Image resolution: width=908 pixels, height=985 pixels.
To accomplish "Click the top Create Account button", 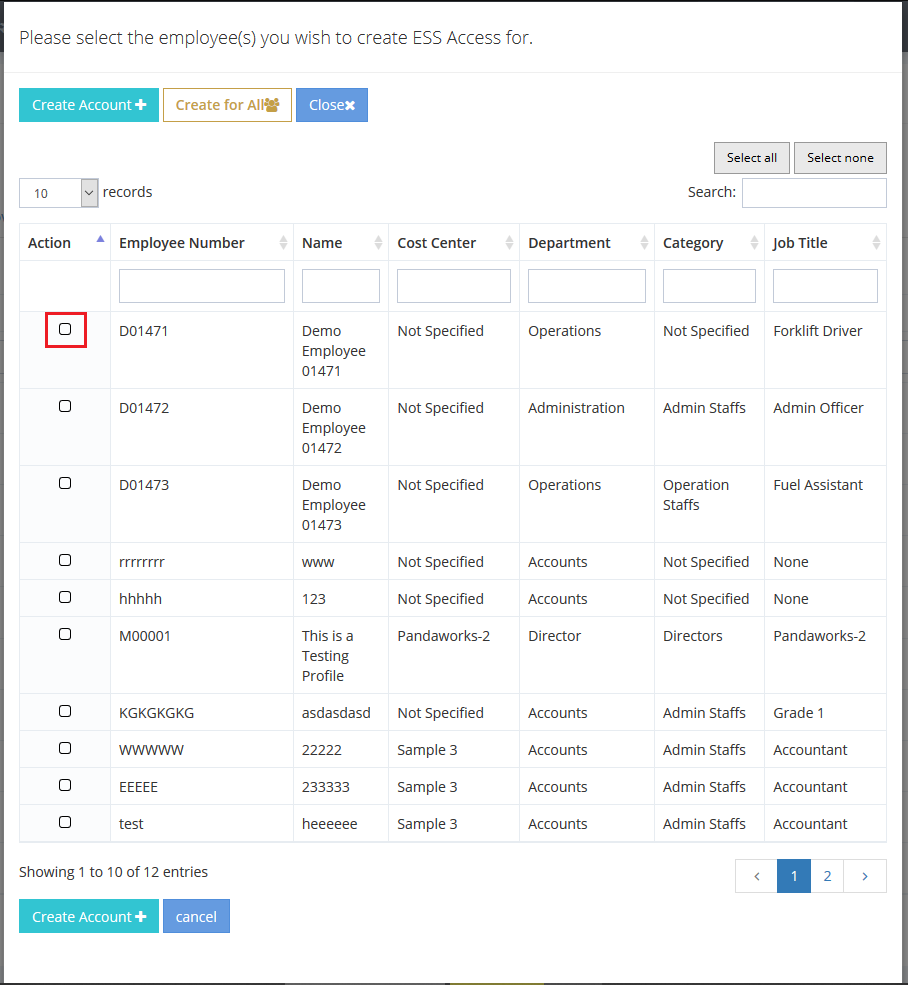I will tap(89, 105).
